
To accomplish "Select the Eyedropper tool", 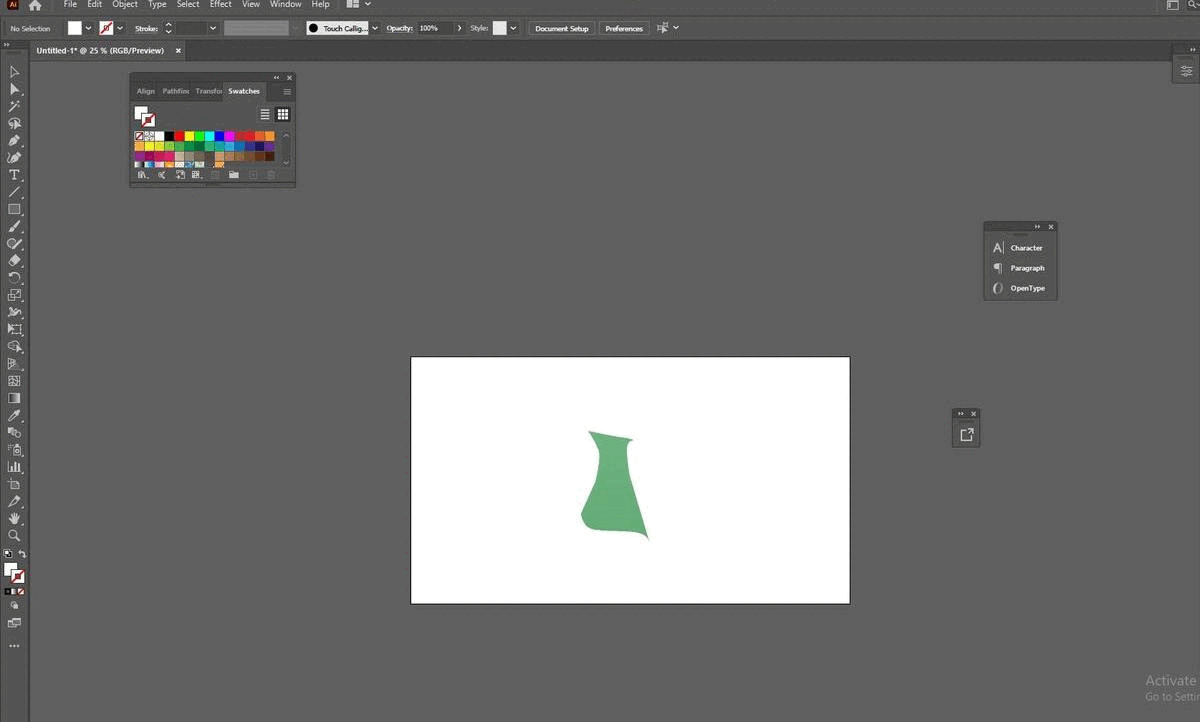I will (14, 415).
